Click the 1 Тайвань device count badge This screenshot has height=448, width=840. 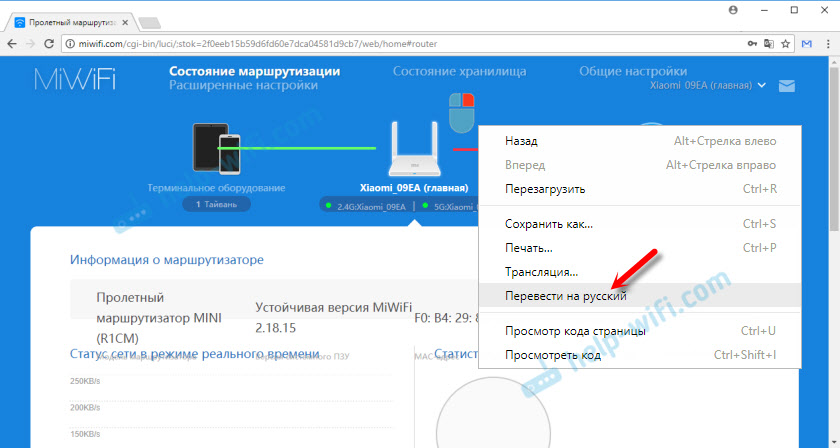[216, 204]
